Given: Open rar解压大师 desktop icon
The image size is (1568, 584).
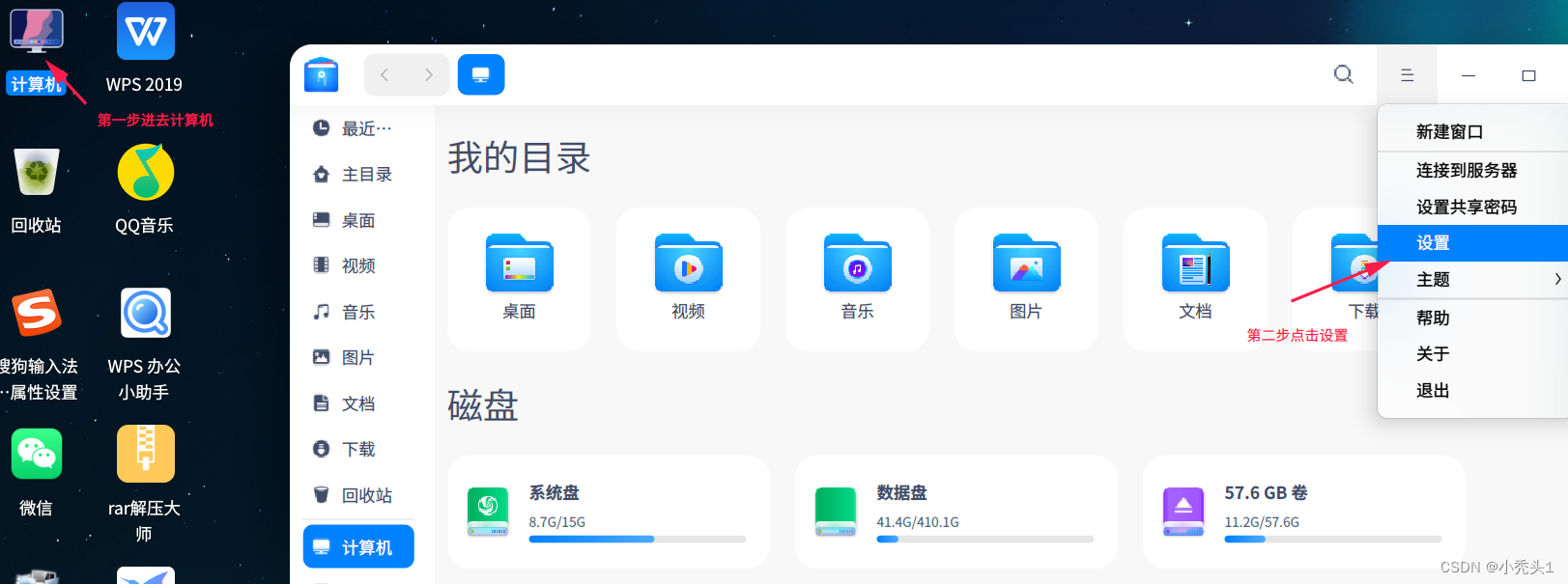Looking at the screenshot, I should 146,454.
